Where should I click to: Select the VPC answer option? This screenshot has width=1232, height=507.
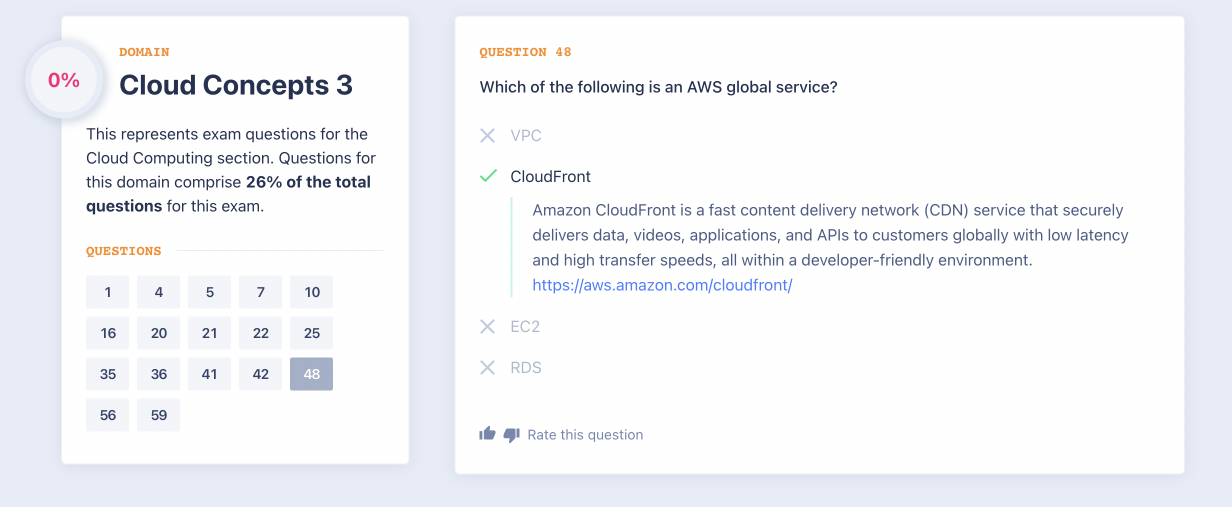(526, 135)
